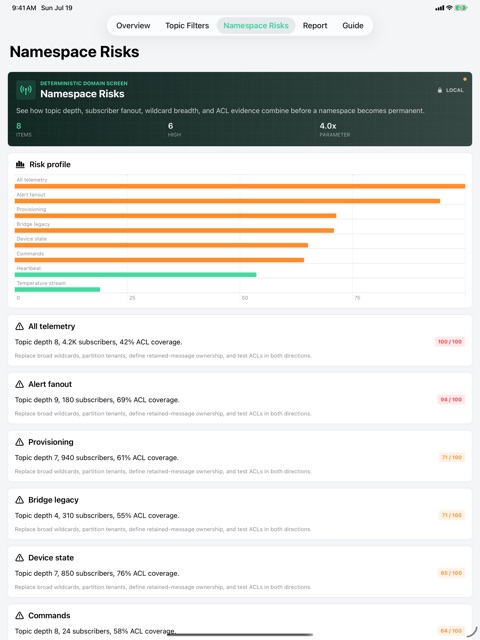
Task: Click the antenna broadcast icon in banner
Action: click(26, 90)
